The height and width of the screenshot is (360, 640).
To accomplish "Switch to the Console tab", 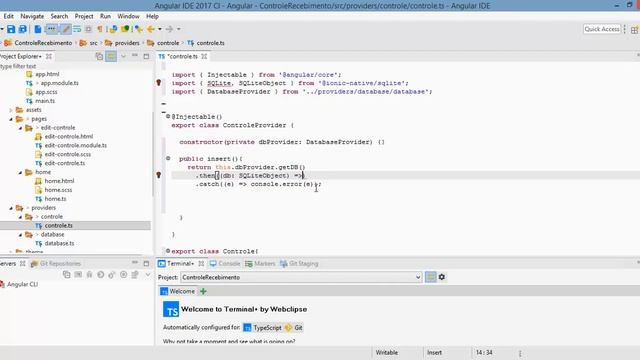I will pyautogui.click(x=225, y=264).
